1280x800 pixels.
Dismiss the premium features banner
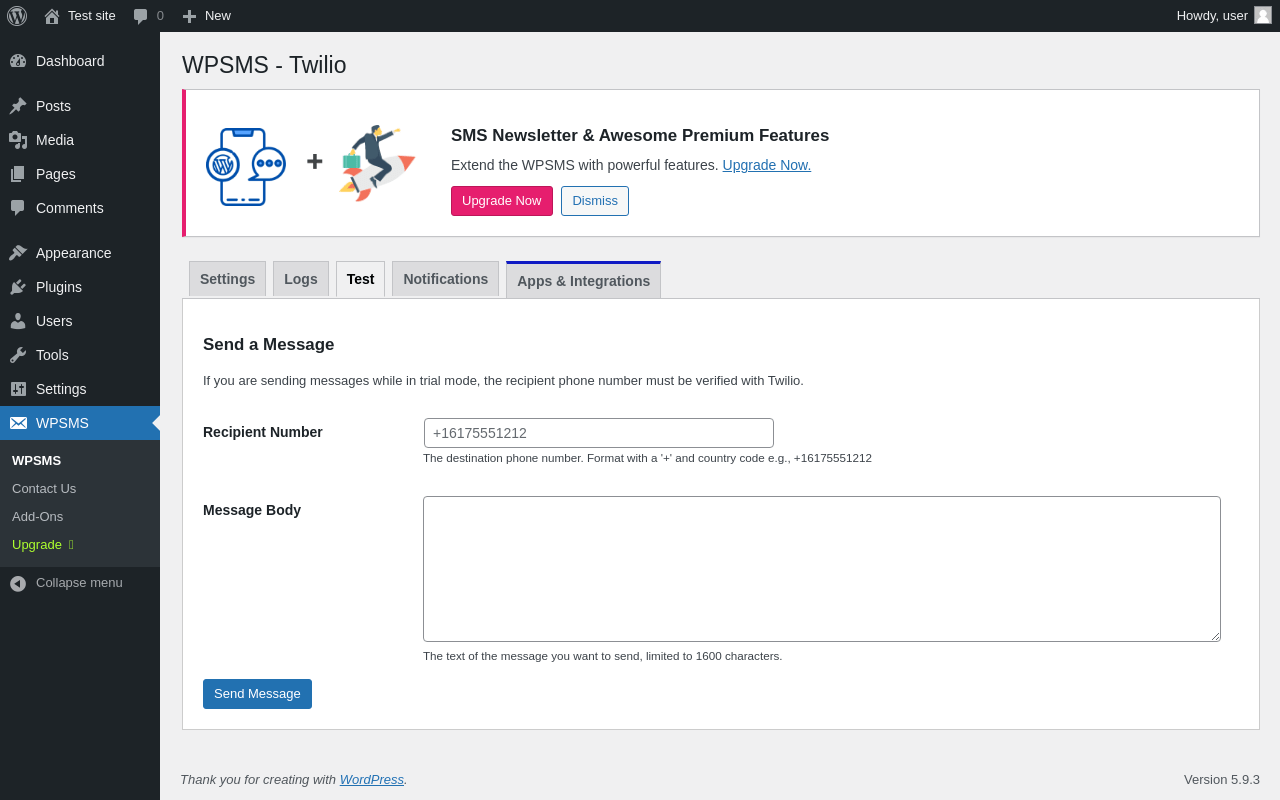(x=595, y=201)
